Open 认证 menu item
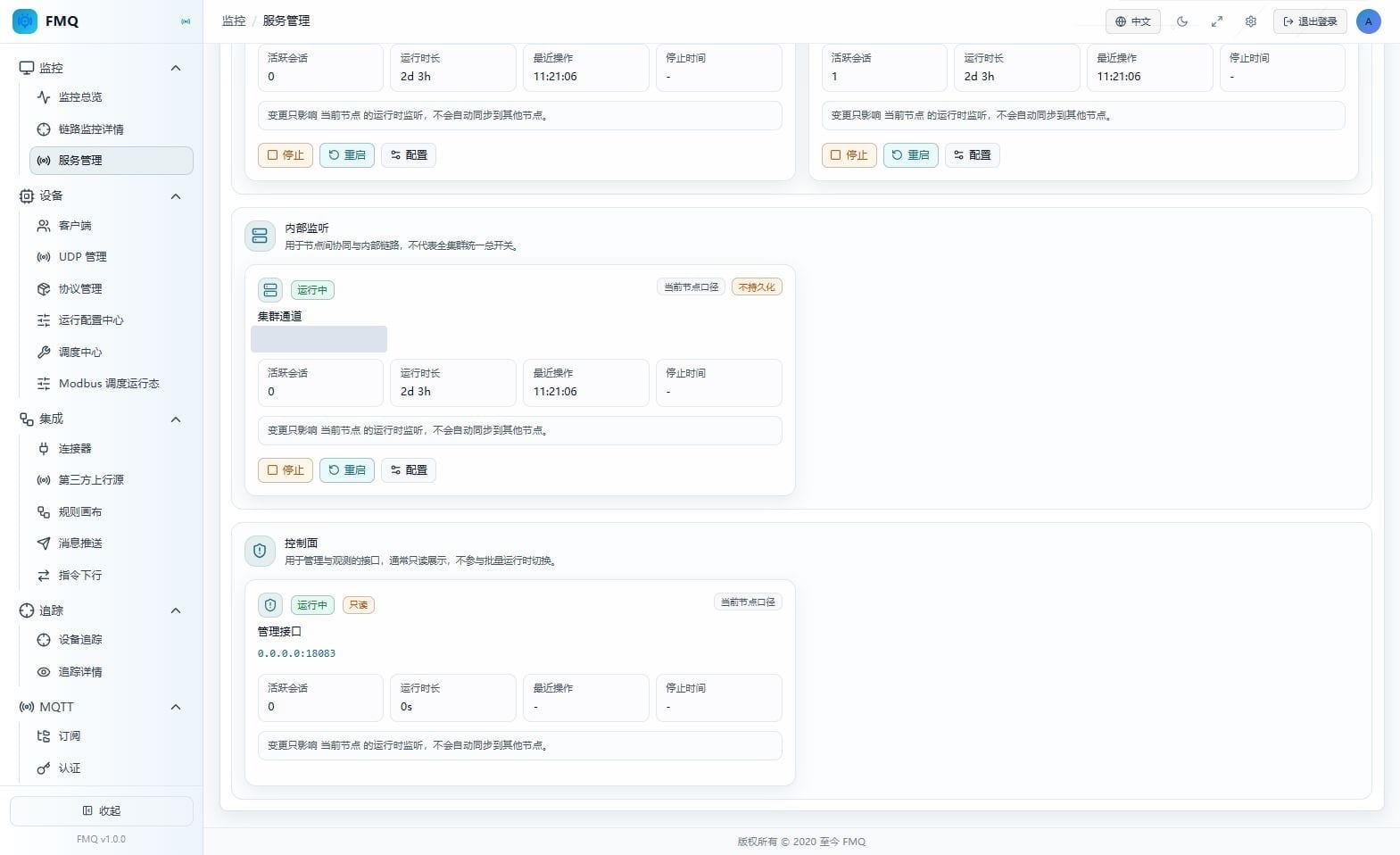Image resolution: width=1400 pixels, height=855 pixels. click(112, 768)
